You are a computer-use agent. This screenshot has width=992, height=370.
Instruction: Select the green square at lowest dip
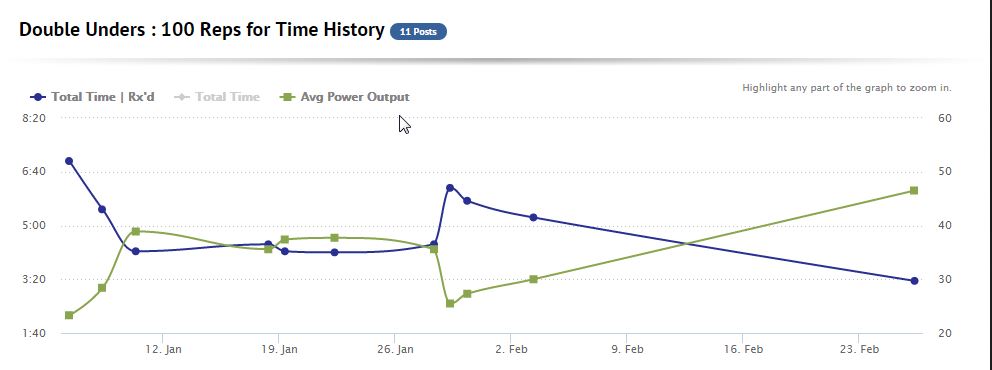450,304
